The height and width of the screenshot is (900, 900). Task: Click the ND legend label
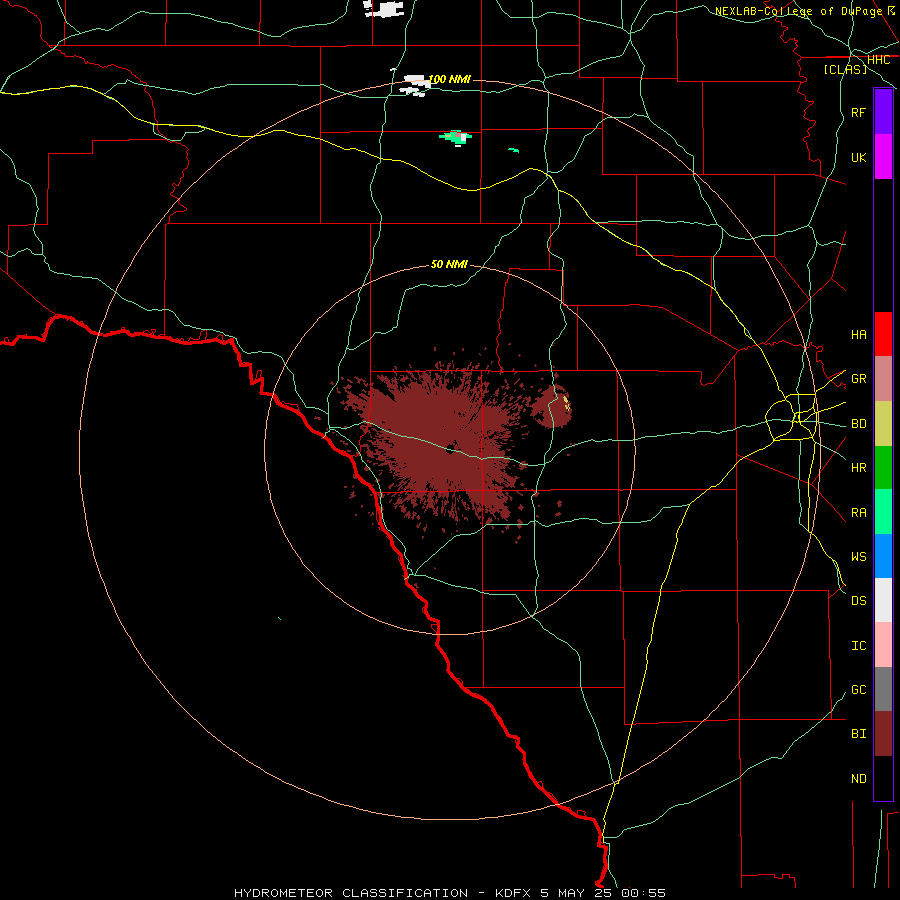coord(858,779)
